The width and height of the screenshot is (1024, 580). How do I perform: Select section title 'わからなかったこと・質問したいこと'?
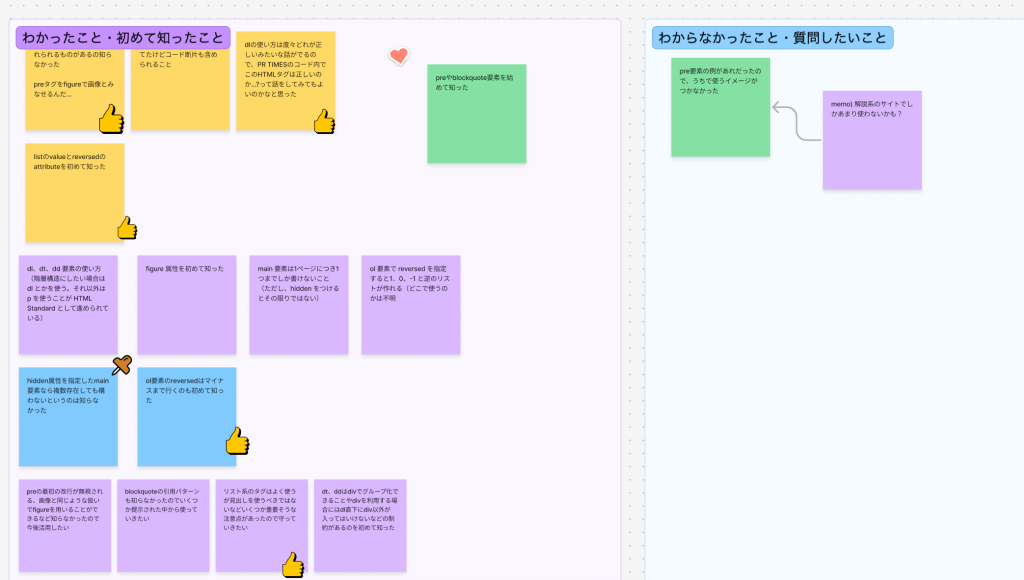pyautogui.click(x=772, y=38)
